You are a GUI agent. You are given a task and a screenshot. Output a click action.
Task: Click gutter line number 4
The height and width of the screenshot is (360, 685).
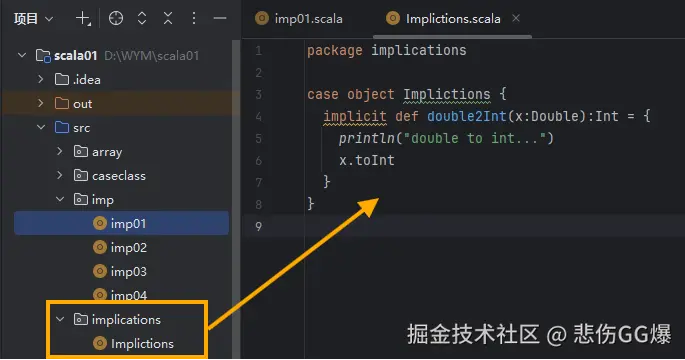[x=259, y=117]
